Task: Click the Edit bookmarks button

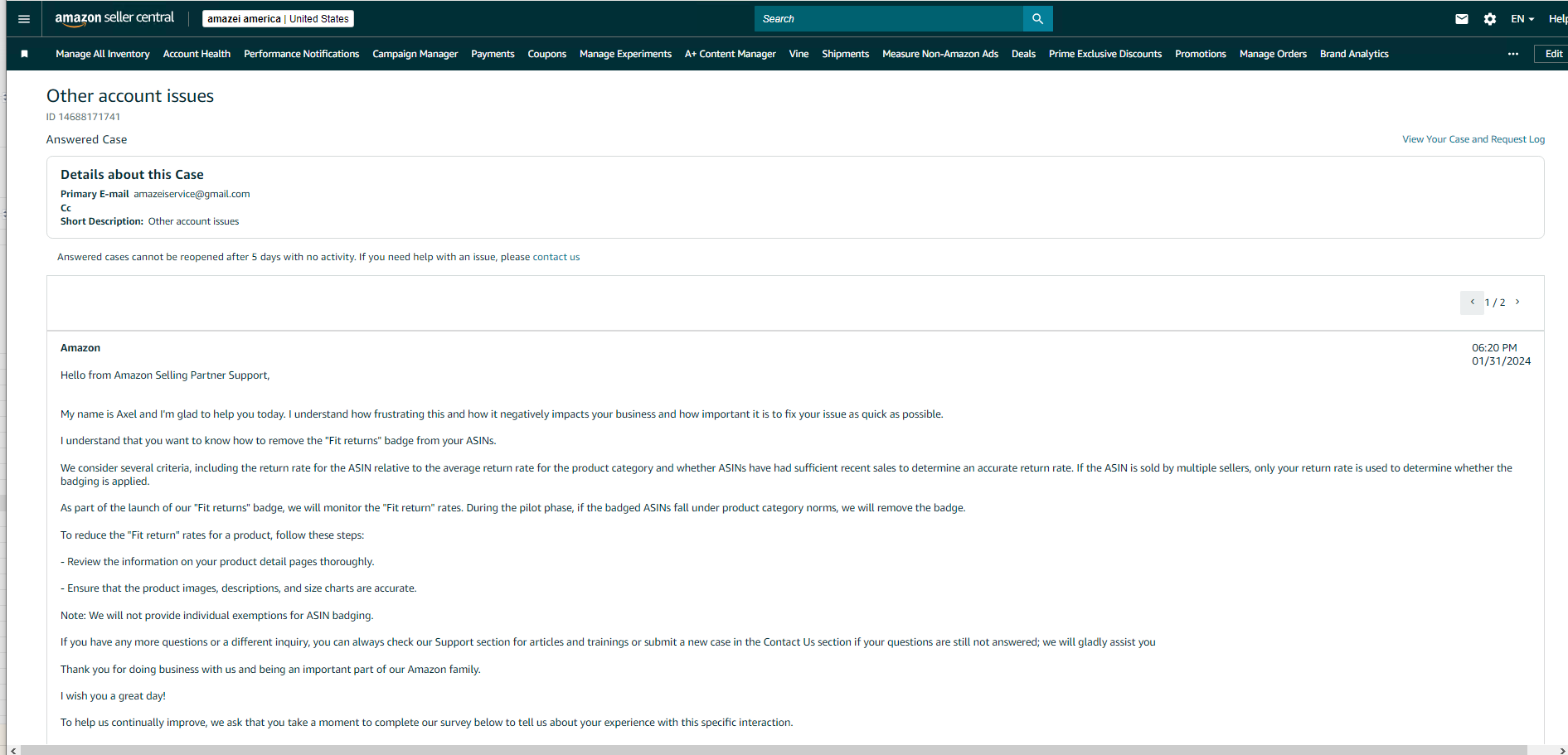Action: (x=1552, y=54)
